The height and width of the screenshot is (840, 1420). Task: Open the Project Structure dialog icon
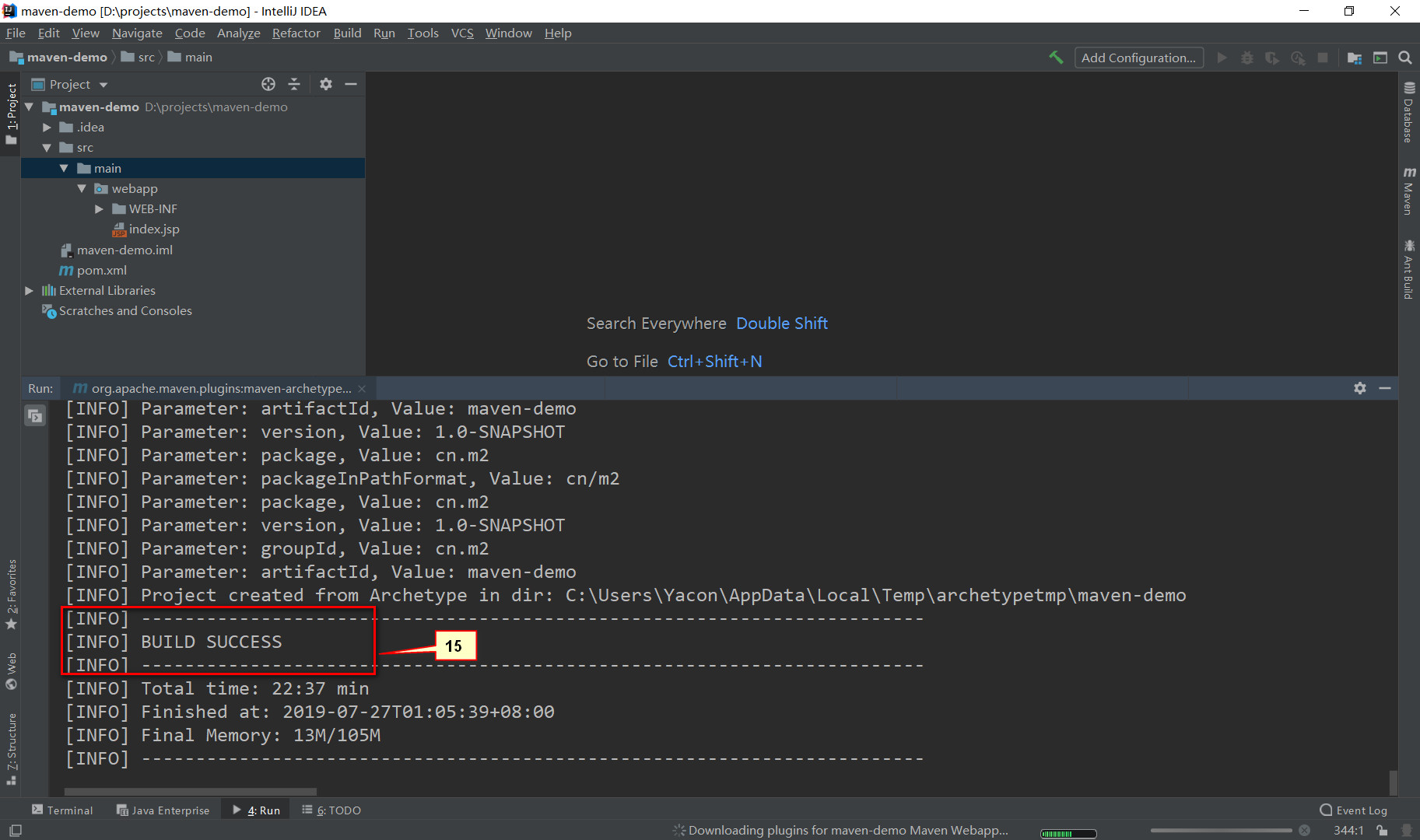point(1355,58)
